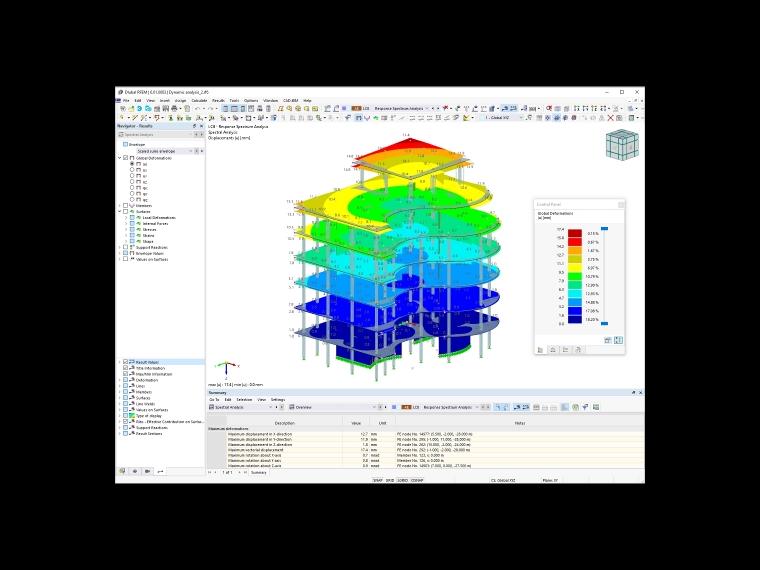The image size is (760, 570).
Task: Toggle the Result Values checkbox
Action: coord(126,362)
